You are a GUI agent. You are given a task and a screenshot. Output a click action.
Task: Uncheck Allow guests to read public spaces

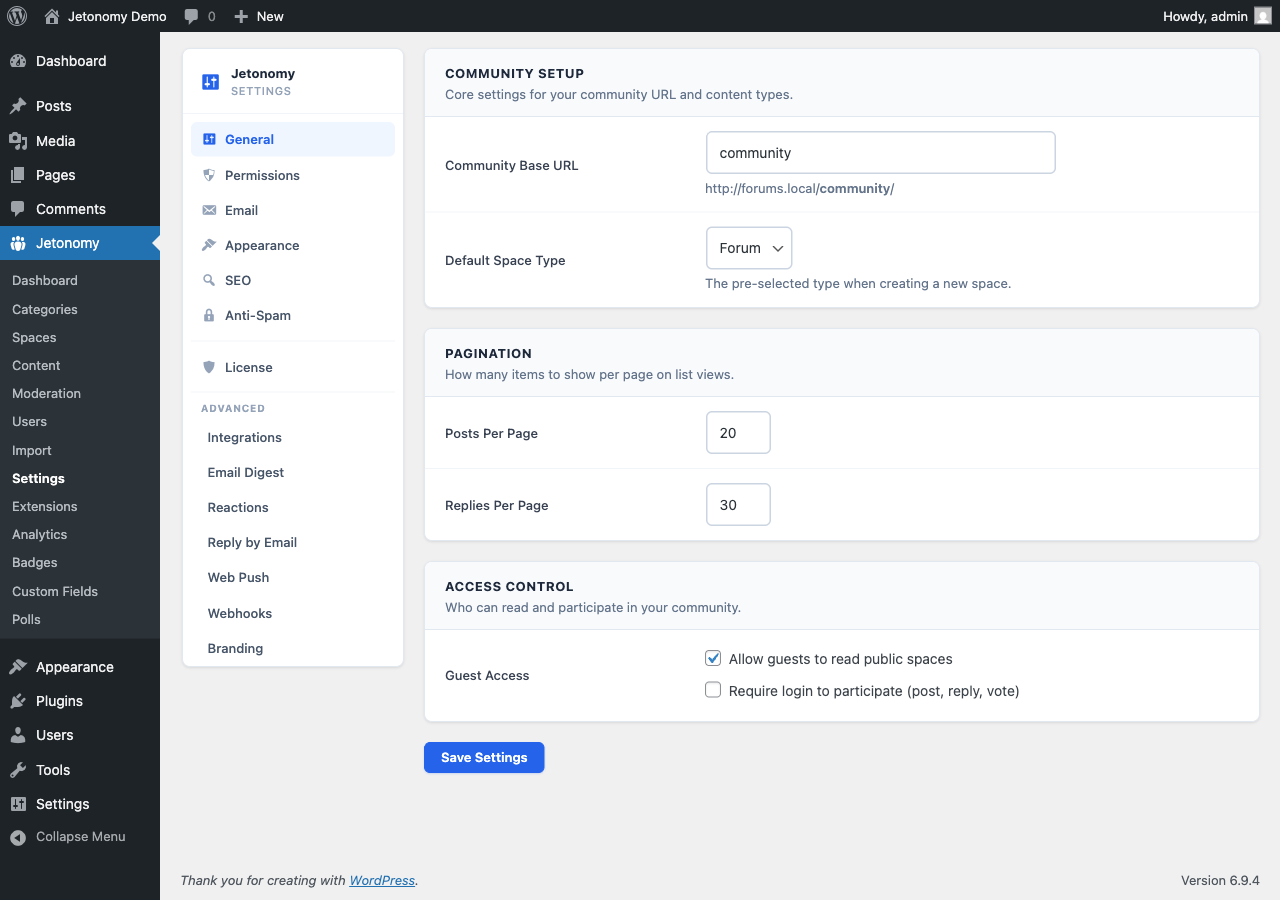click(x=713, y=658)
